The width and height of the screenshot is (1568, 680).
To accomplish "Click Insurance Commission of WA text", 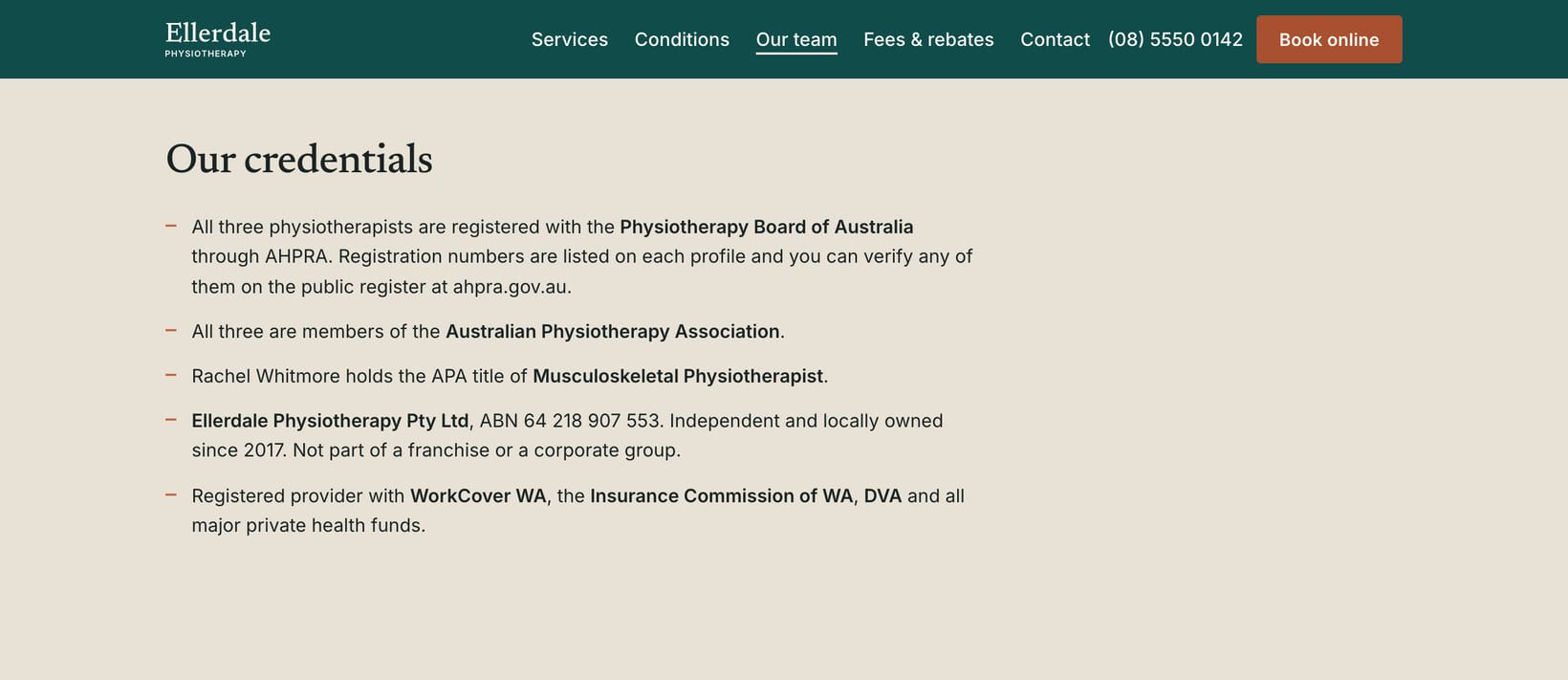I will (x=721, y=495).
